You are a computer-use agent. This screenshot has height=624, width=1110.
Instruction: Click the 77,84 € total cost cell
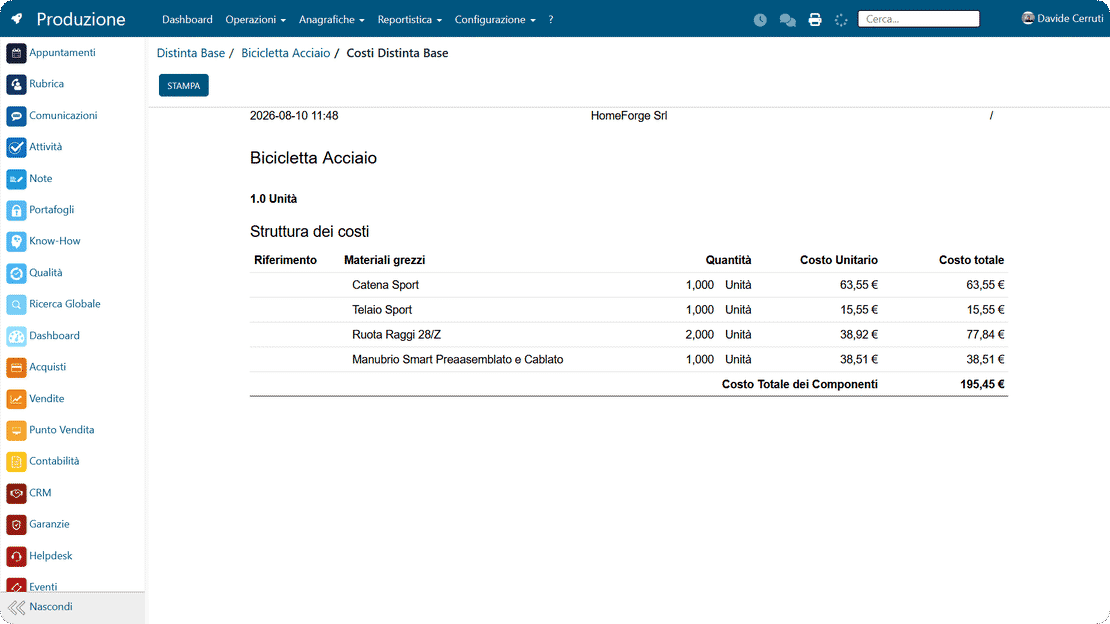coord(985,334)
